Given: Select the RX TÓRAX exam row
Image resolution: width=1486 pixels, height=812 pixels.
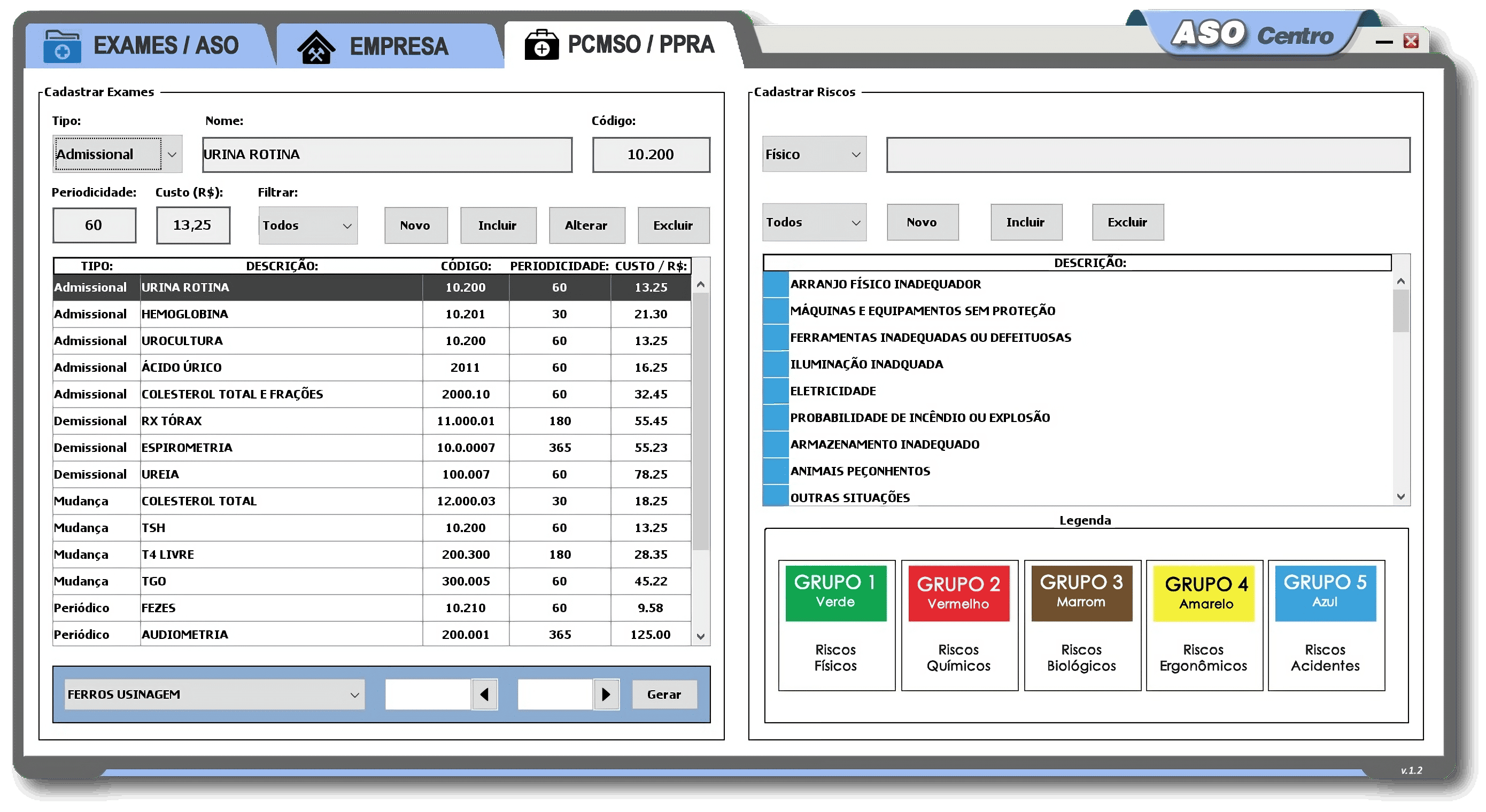Looking at the screenshot, I should tap(372, 421).
